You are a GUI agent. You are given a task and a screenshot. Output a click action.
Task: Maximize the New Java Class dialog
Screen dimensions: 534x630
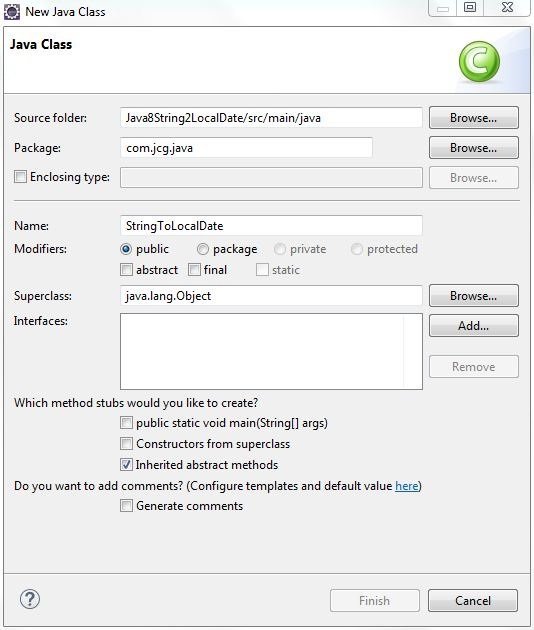(470, 8)
